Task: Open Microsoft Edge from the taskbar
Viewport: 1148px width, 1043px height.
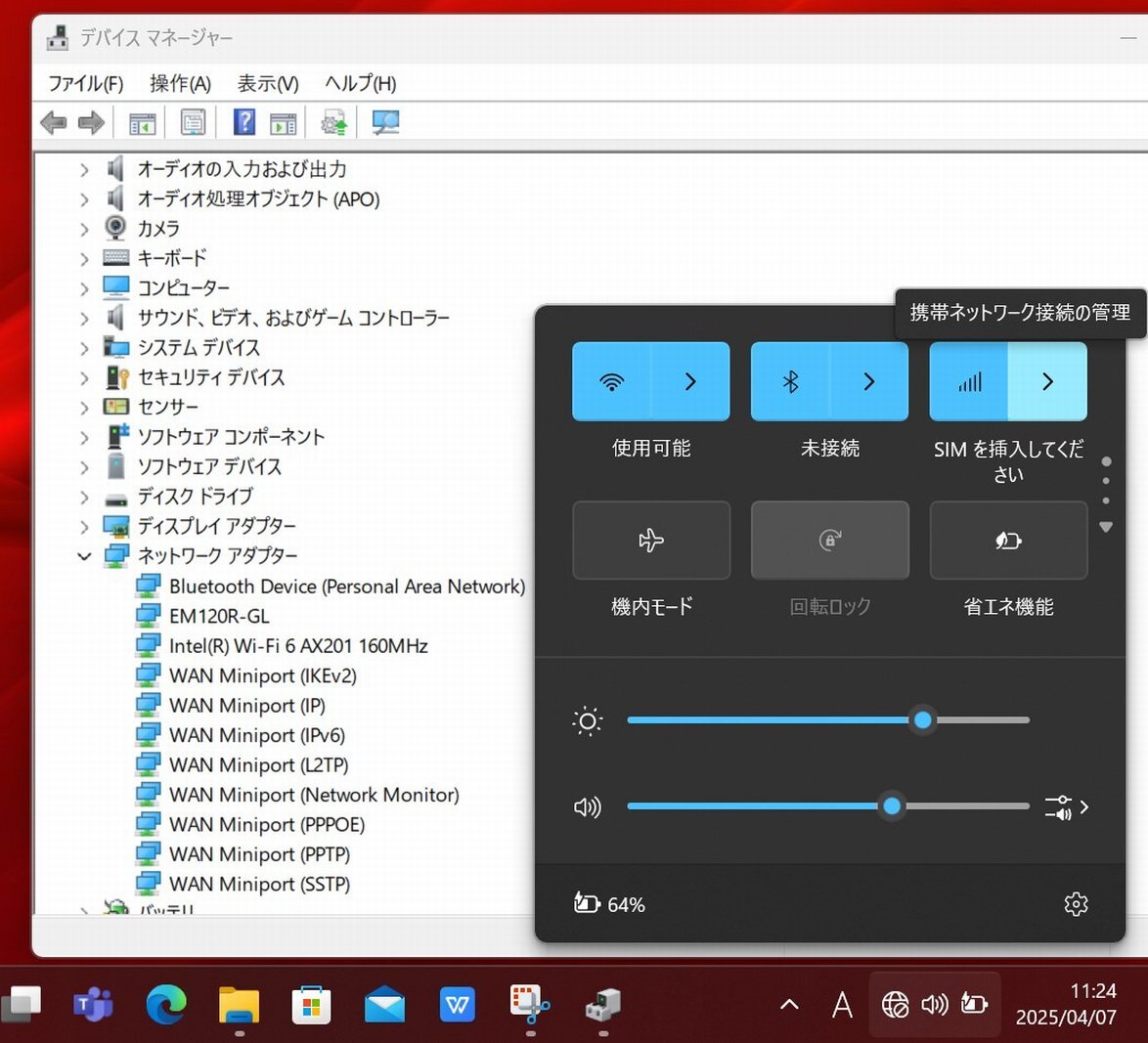Action: coord(166,1004)
